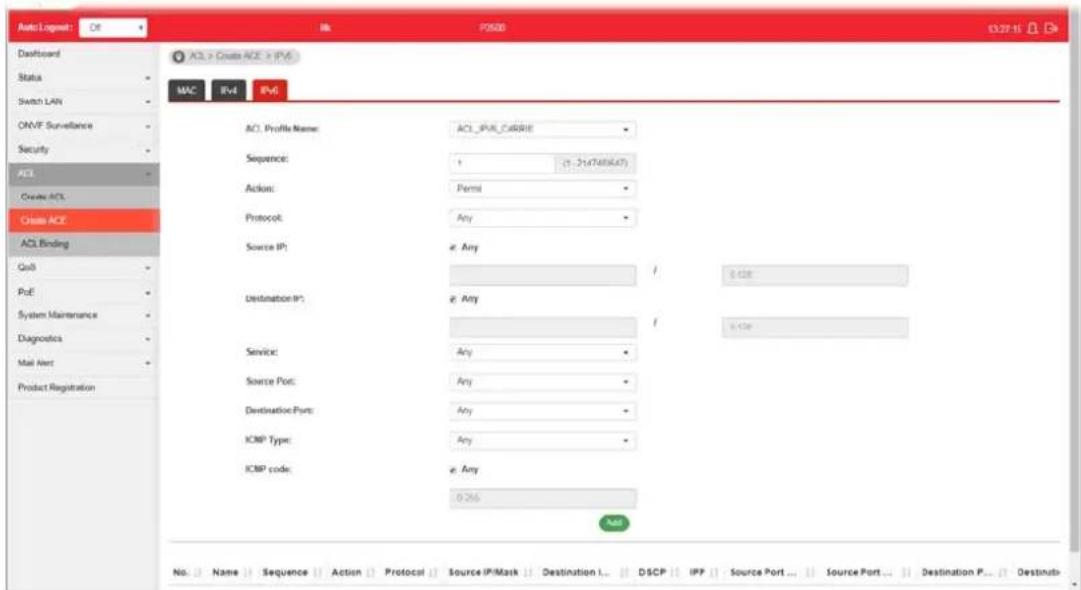Expand the Security sidebar menu
1081x590 pixels.
(83, 150)
